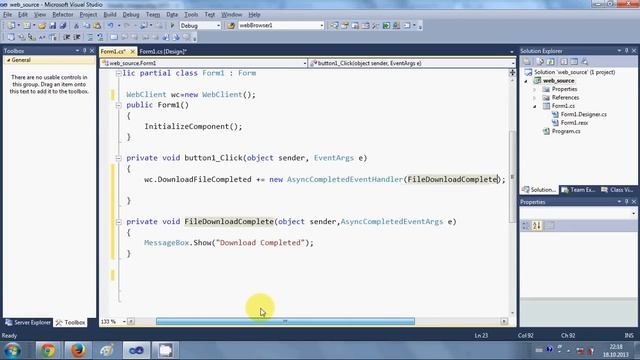Switch to the Class View tab
Image resolution: width=640 pixels, height=360 pixels.
pyautogui.click(x=617, y=190)
